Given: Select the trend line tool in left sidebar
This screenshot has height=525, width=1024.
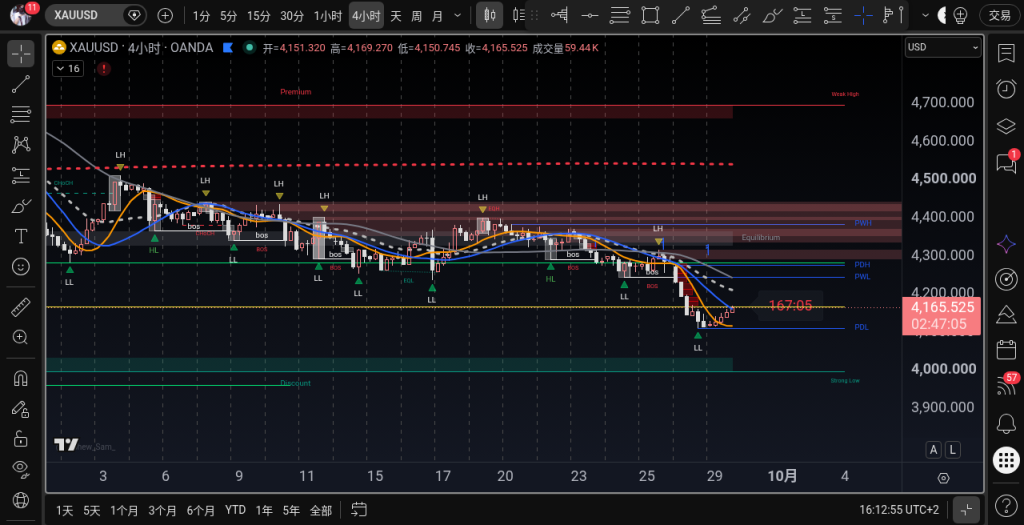Looking at the screenshot, I should tap(21, 84).
